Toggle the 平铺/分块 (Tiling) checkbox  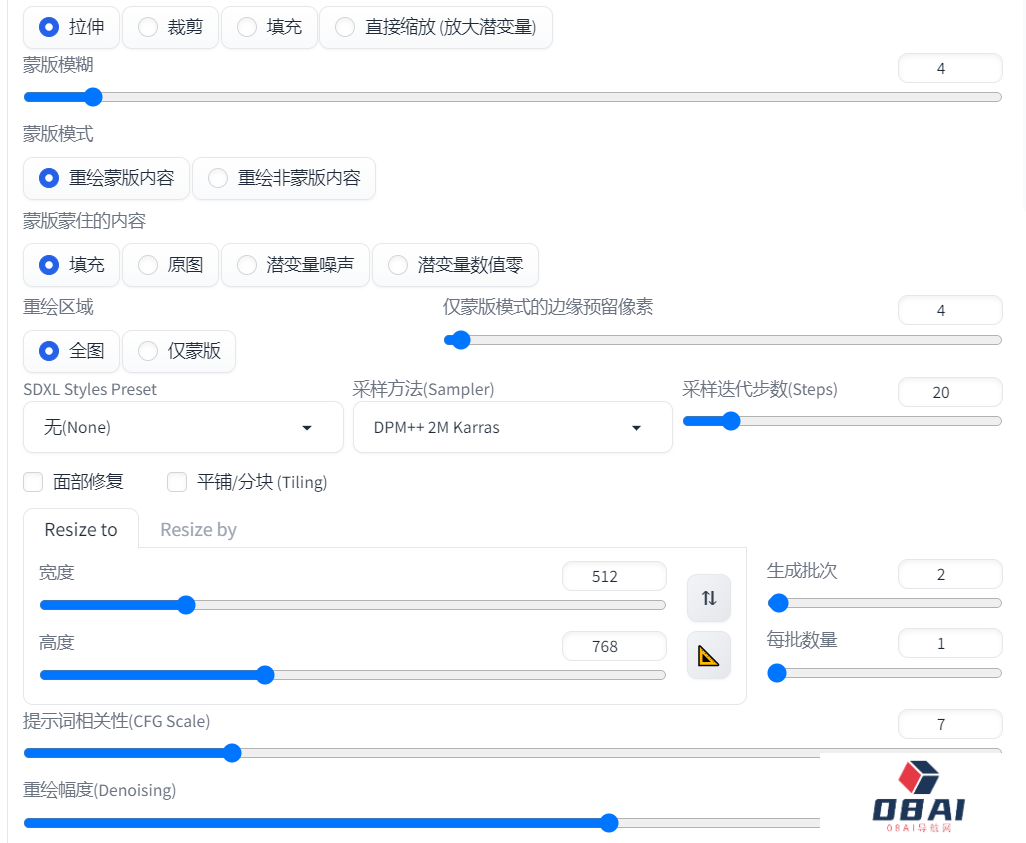tap(178, 482)
